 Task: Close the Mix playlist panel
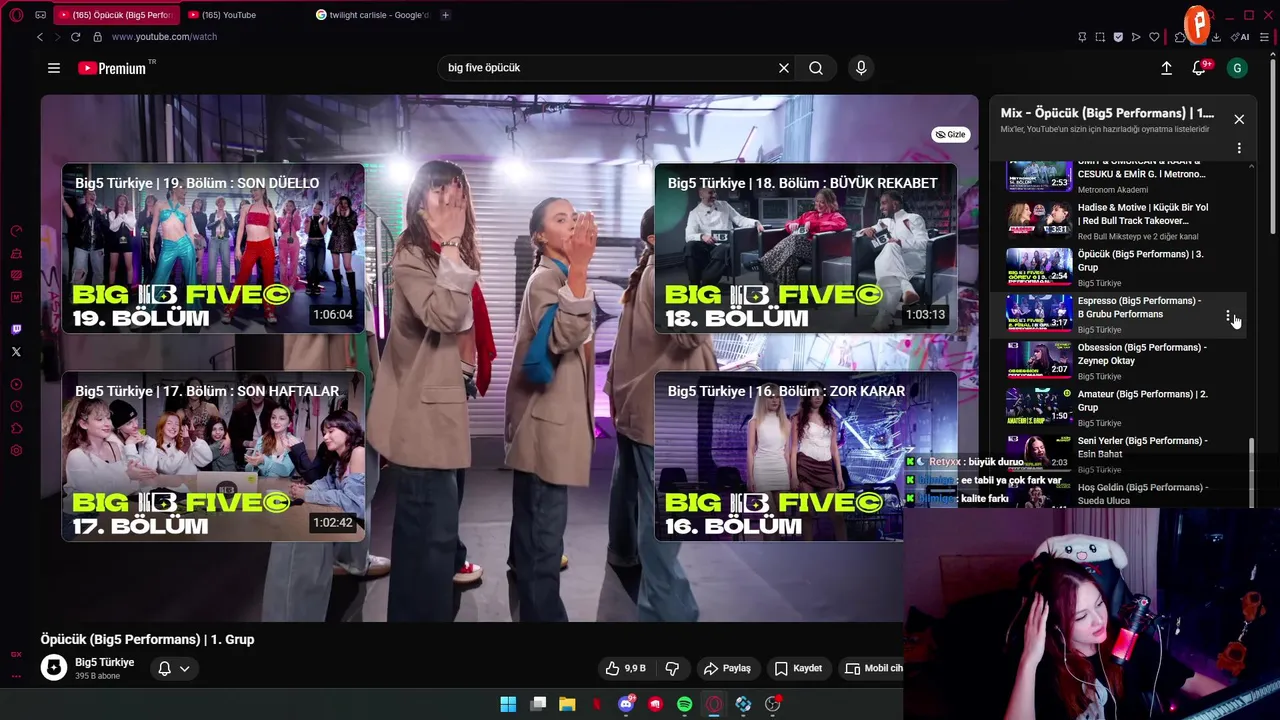(x=1239, y=119)
